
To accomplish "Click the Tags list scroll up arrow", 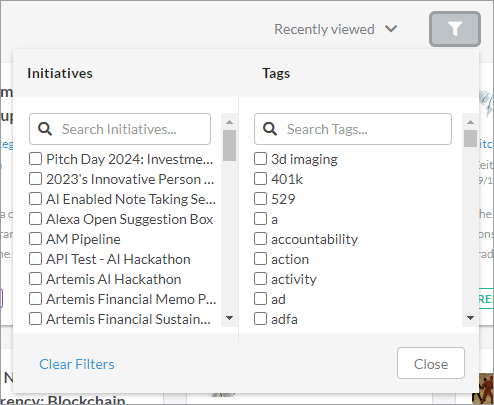I will [470, 122].
